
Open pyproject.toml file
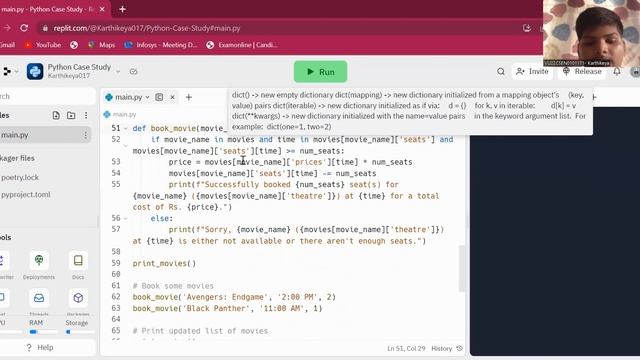click(25, 195)
